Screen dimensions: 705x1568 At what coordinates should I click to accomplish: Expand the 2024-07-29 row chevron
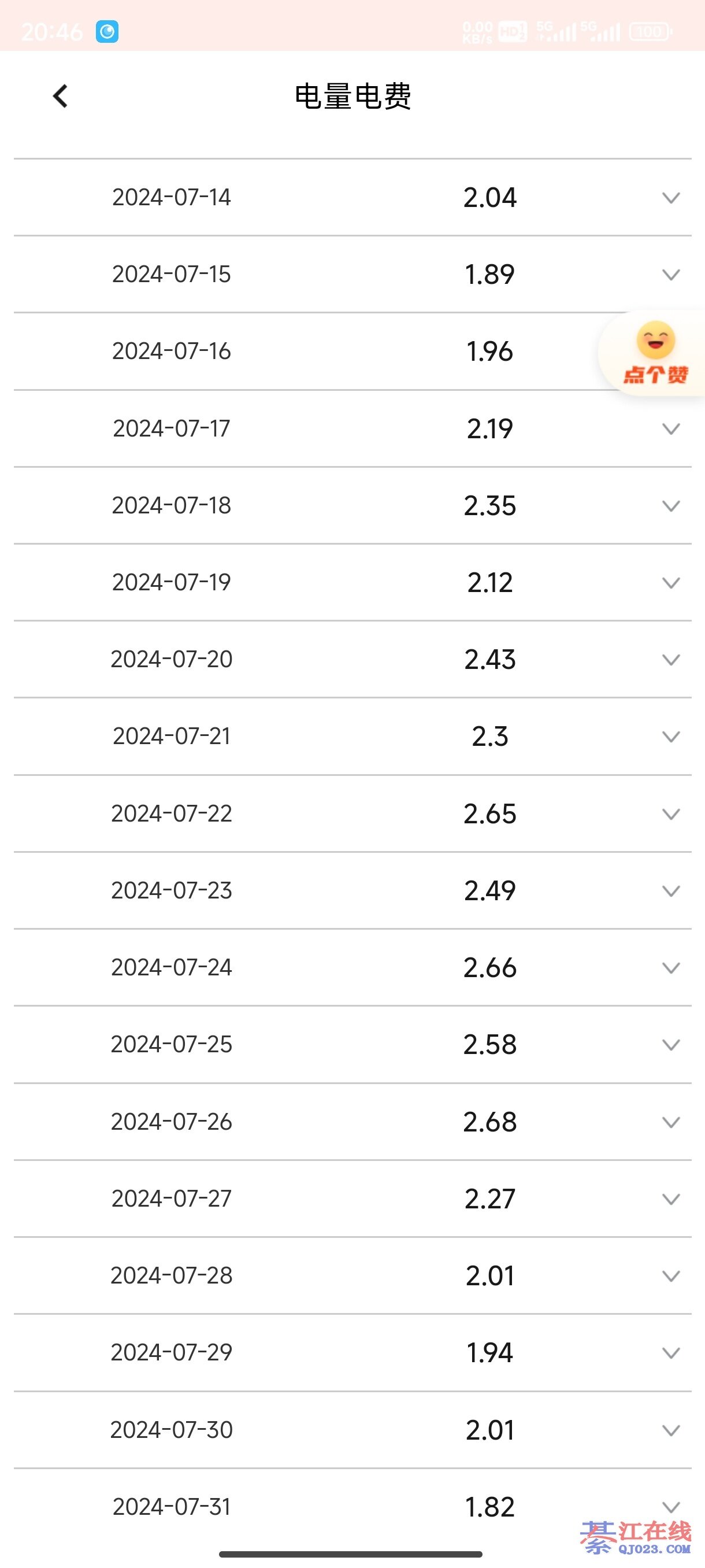[x=670, y=1352]
